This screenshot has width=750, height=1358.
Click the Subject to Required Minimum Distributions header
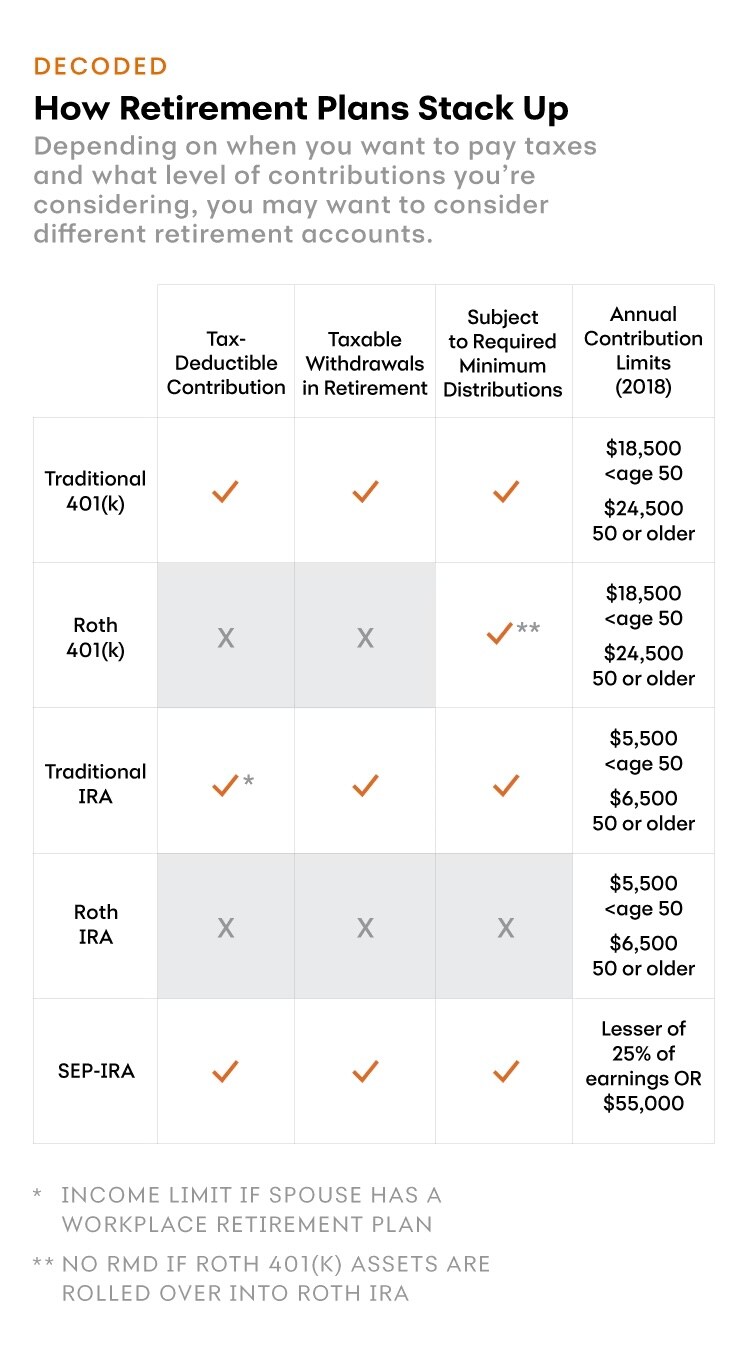point(503,353)
